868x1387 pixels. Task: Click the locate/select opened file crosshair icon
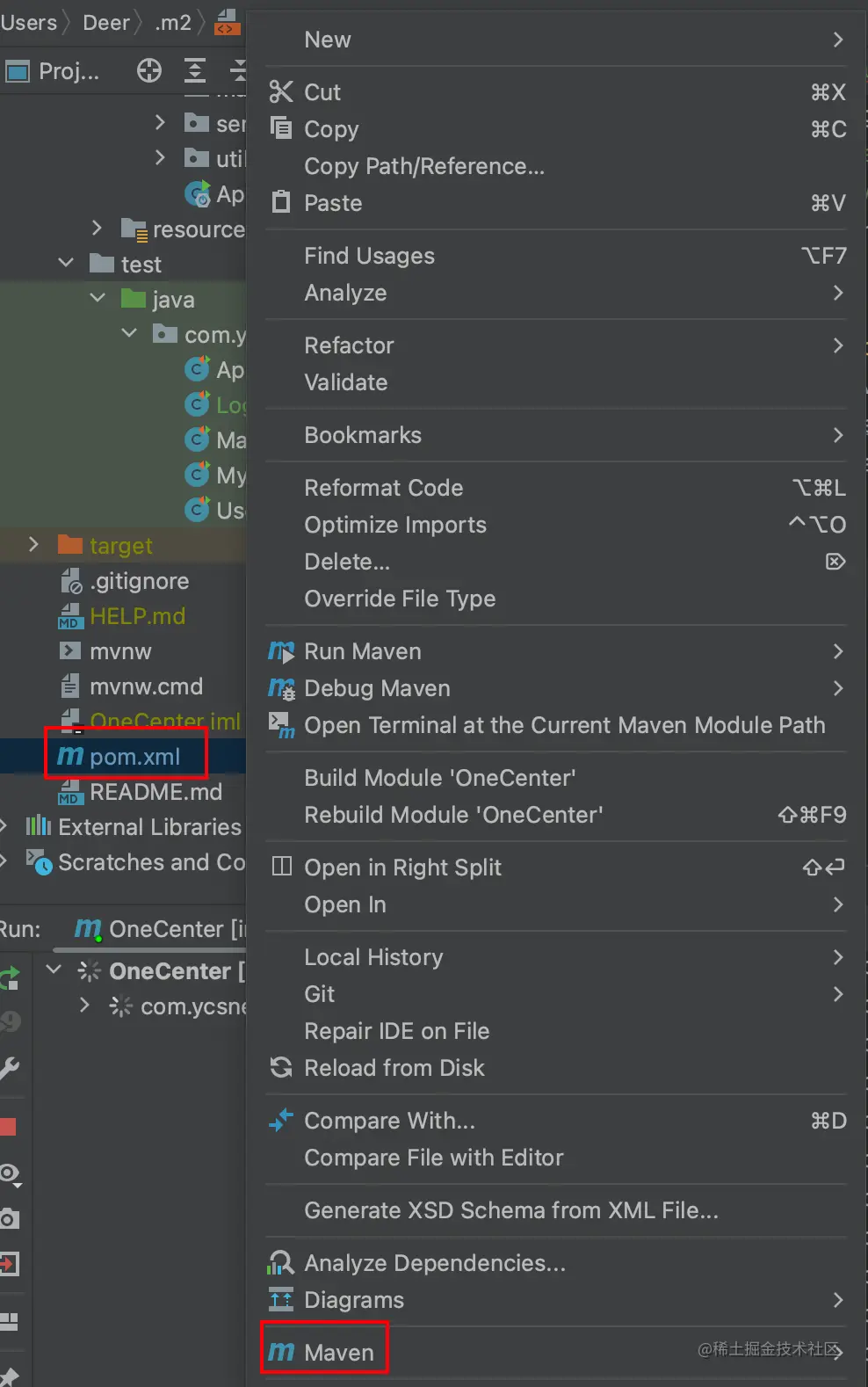pos(149,70)
